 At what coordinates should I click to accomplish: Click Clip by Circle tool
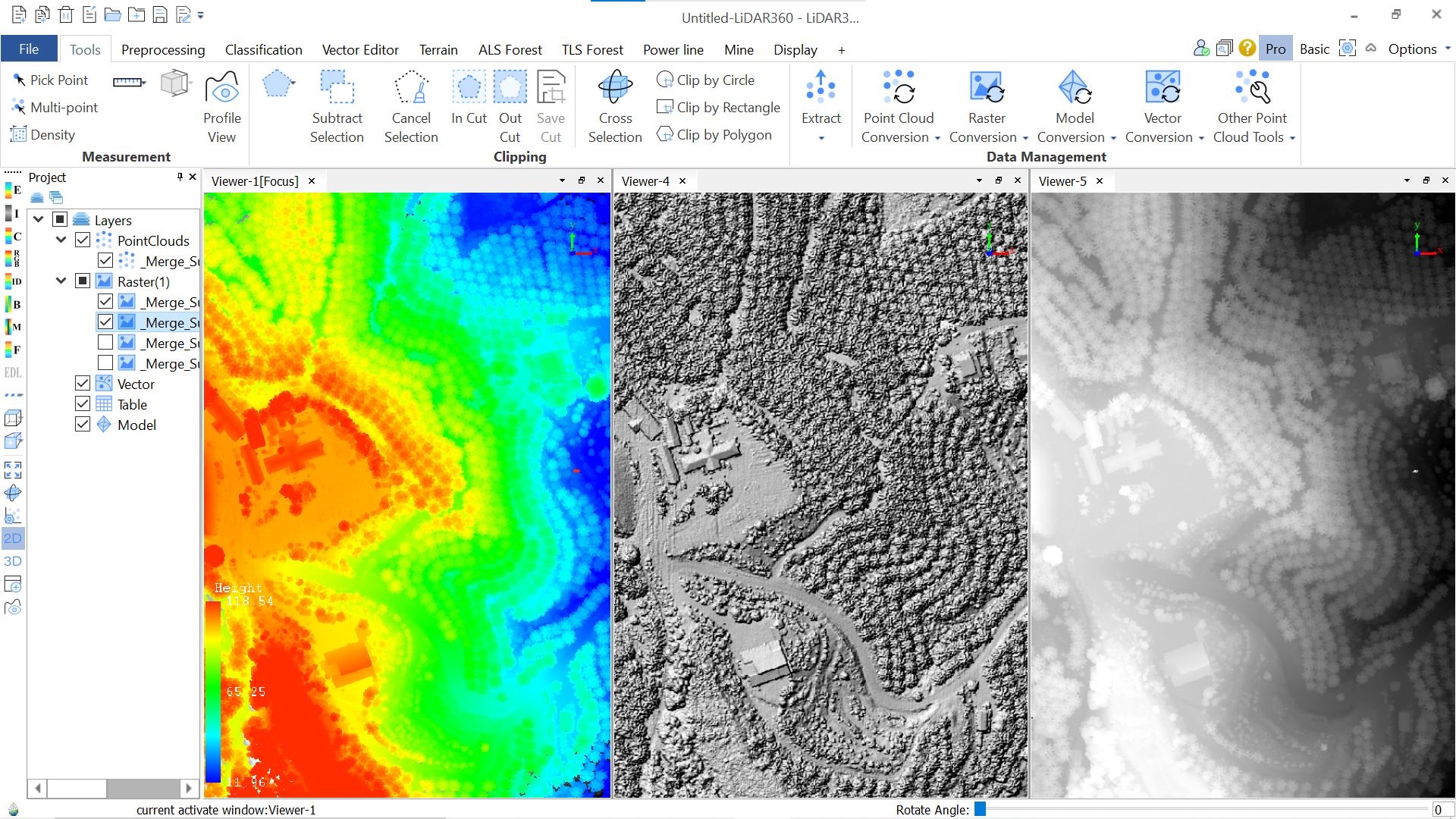point(705,80)
